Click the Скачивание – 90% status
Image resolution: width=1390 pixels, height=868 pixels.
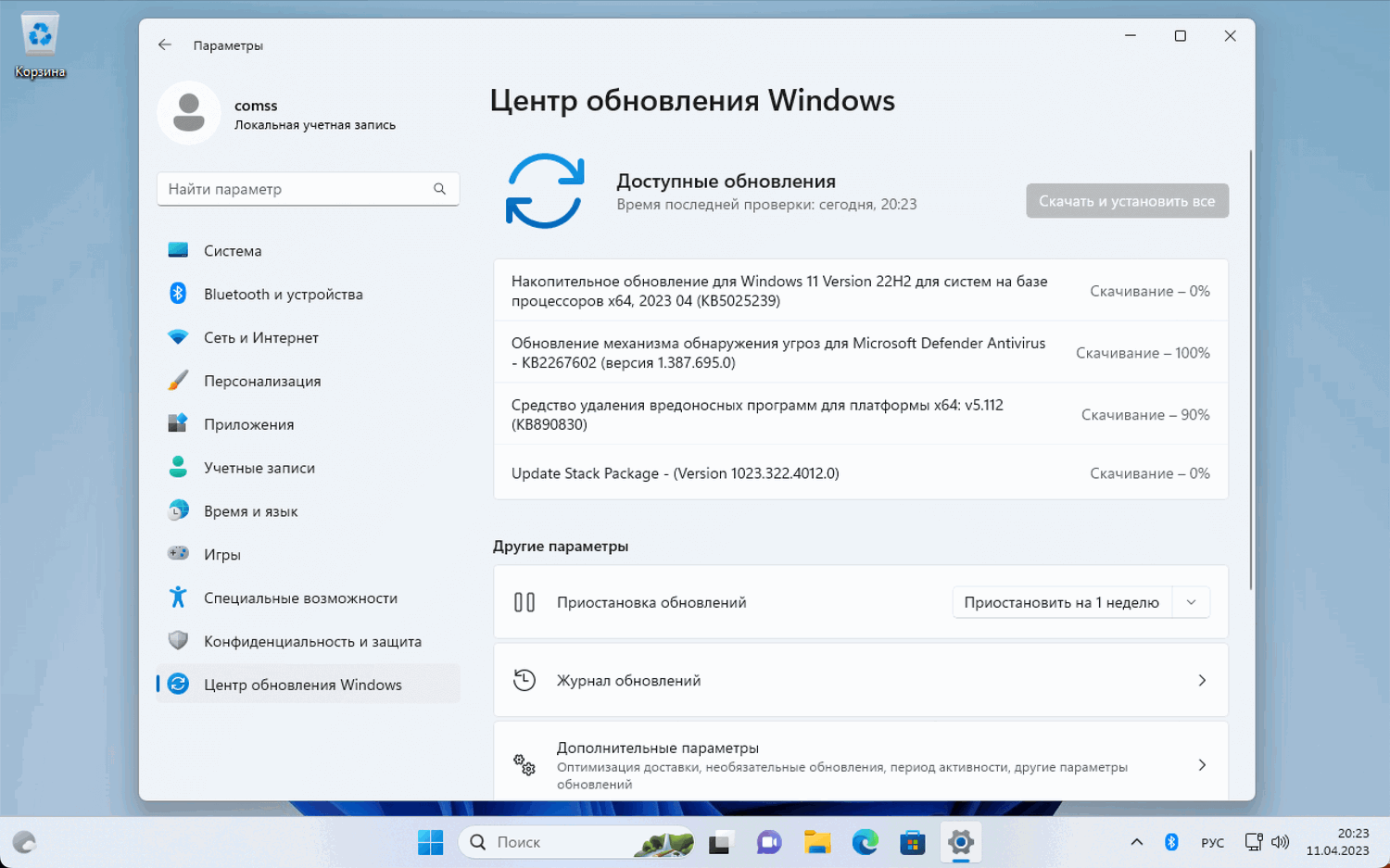pyautogui.click(x=1145, y=414)
